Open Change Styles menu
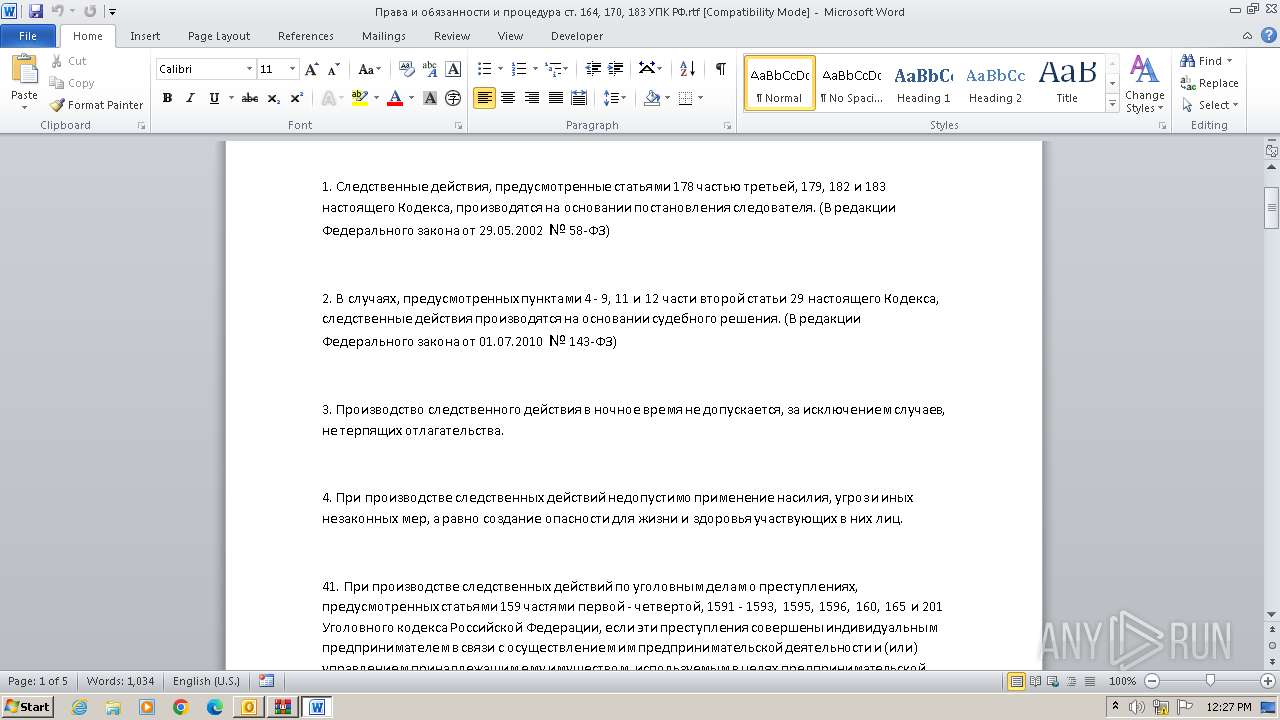 [1144, 84]
